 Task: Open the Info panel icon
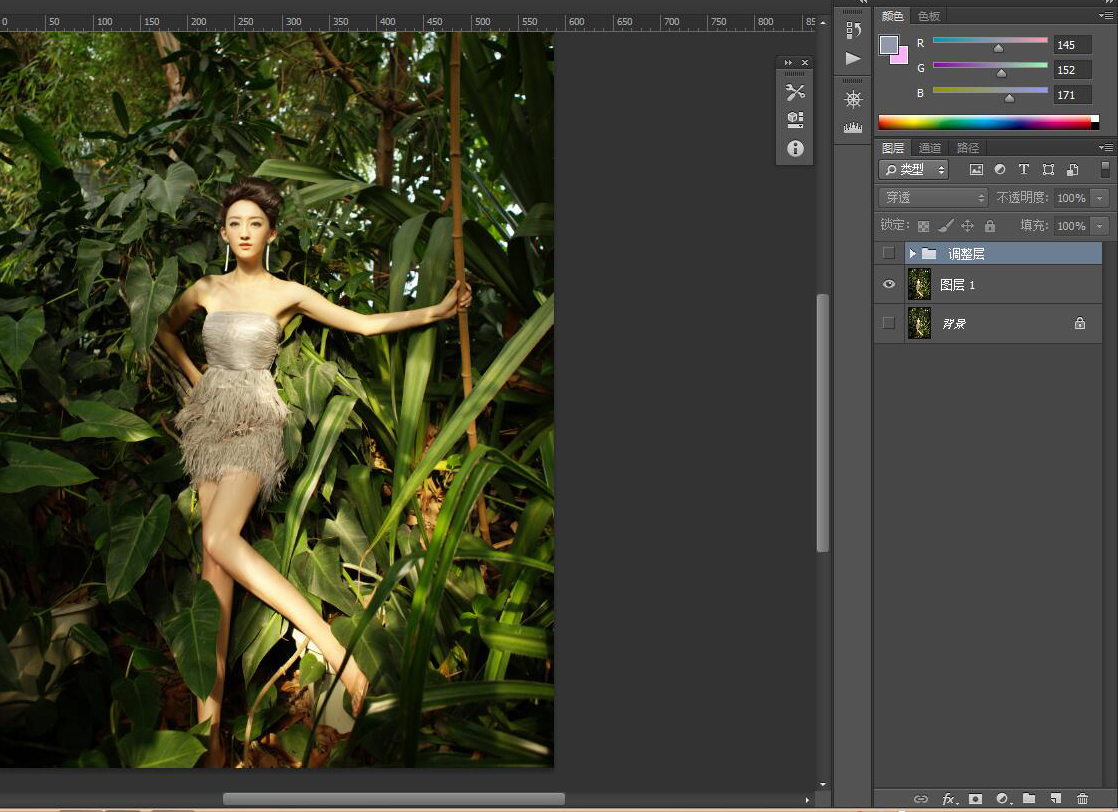point(795,148)
